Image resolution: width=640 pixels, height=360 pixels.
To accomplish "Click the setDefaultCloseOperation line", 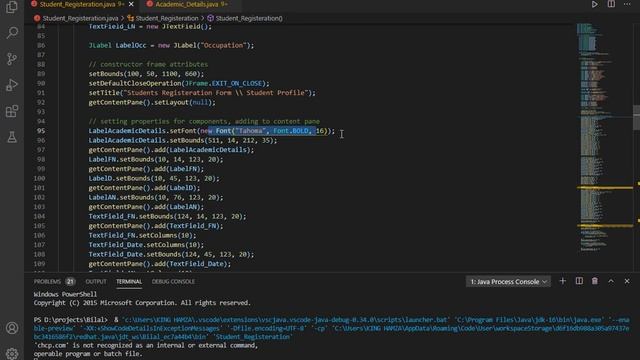I will pos(179,83).
